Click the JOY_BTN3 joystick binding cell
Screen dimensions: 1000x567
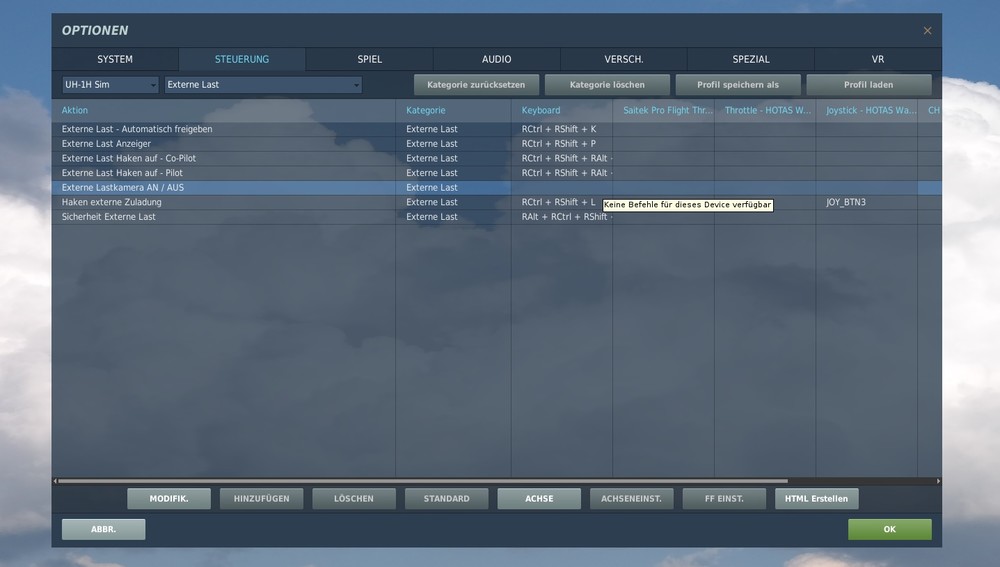(x=867, y=202)
